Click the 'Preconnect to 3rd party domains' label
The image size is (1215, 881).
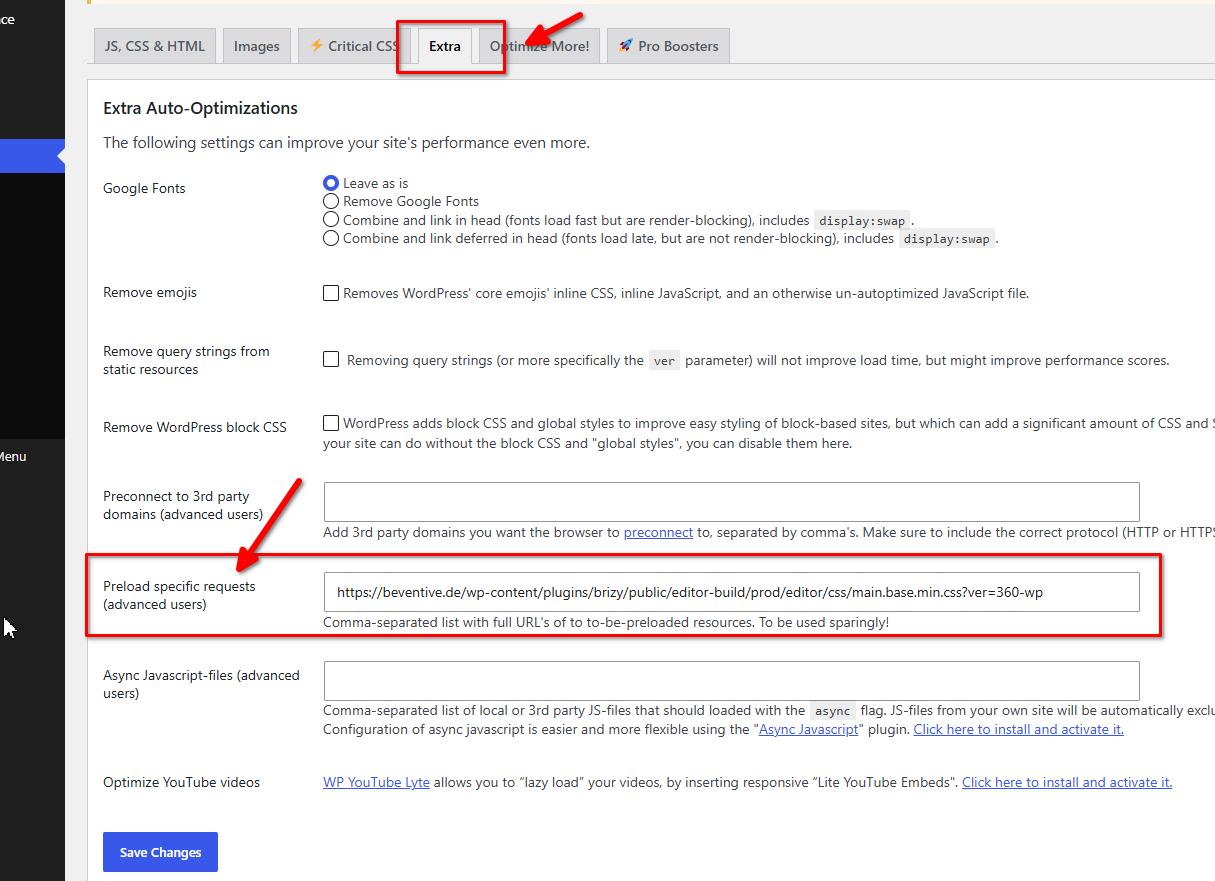point(183,505)
